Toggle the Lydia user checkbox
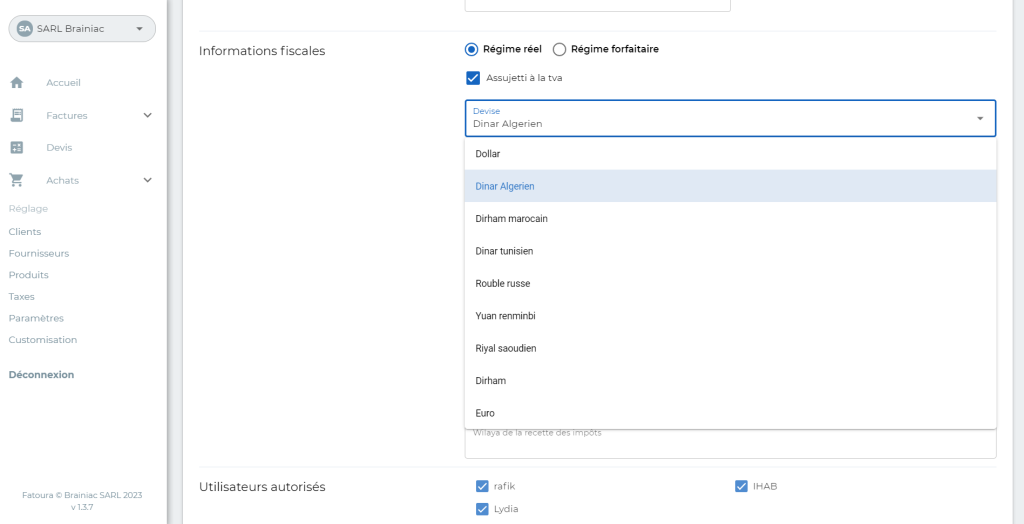Image resolution: width=1024 pixels, height=524 pixels. (482, 509)
